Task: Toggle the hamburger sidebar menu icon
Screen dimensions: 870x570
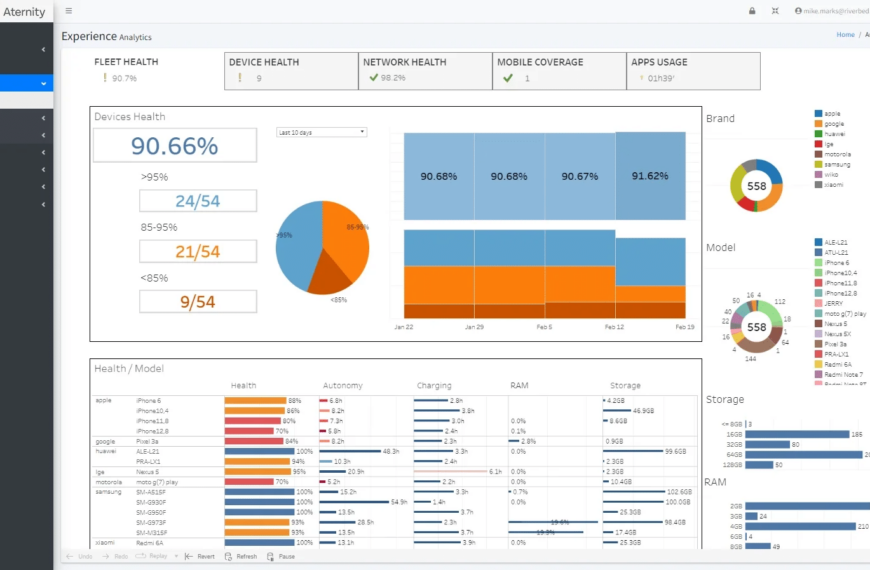Action: coord(68,11)
